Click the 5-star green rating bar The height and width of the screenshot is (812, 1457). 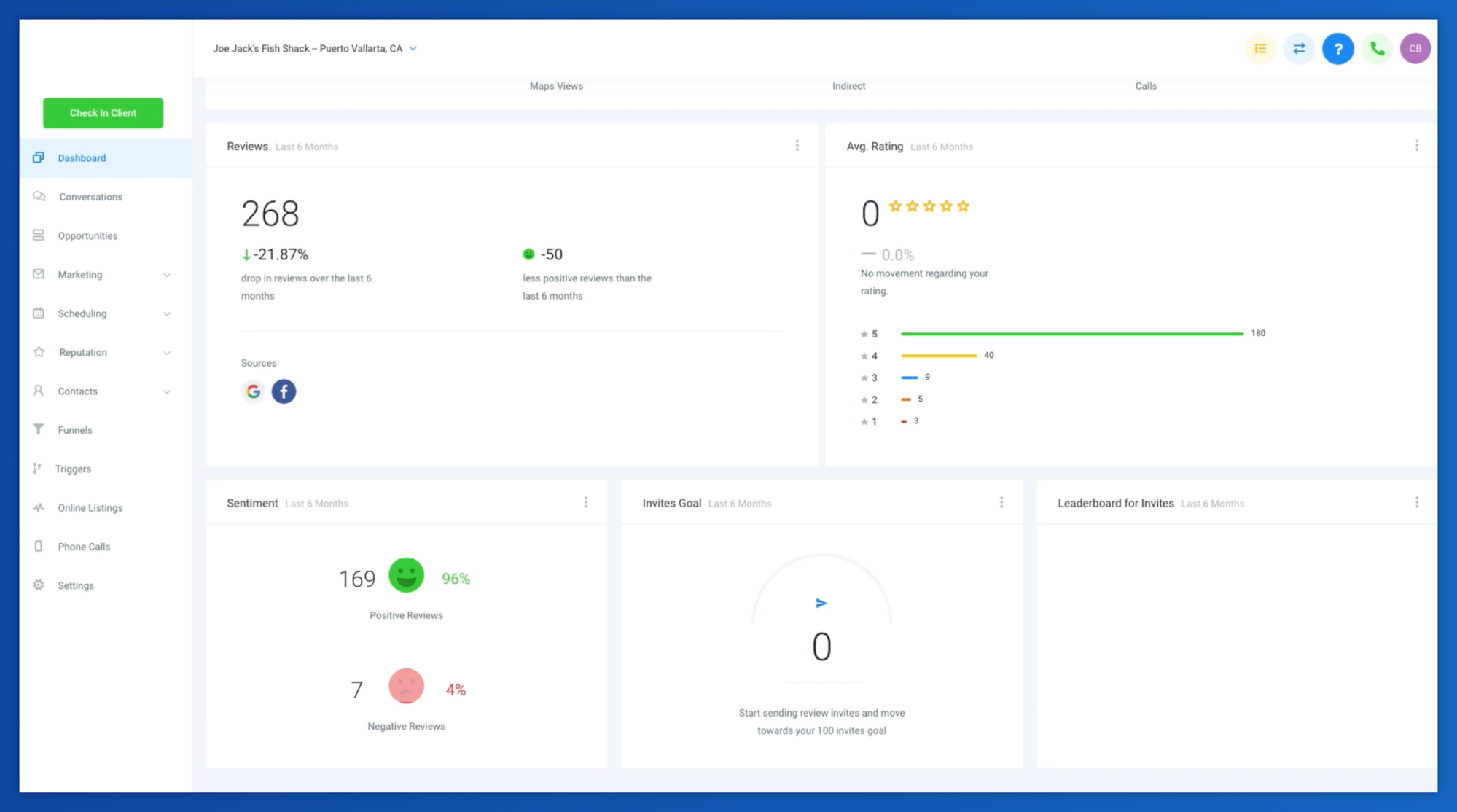point(1071,334)
